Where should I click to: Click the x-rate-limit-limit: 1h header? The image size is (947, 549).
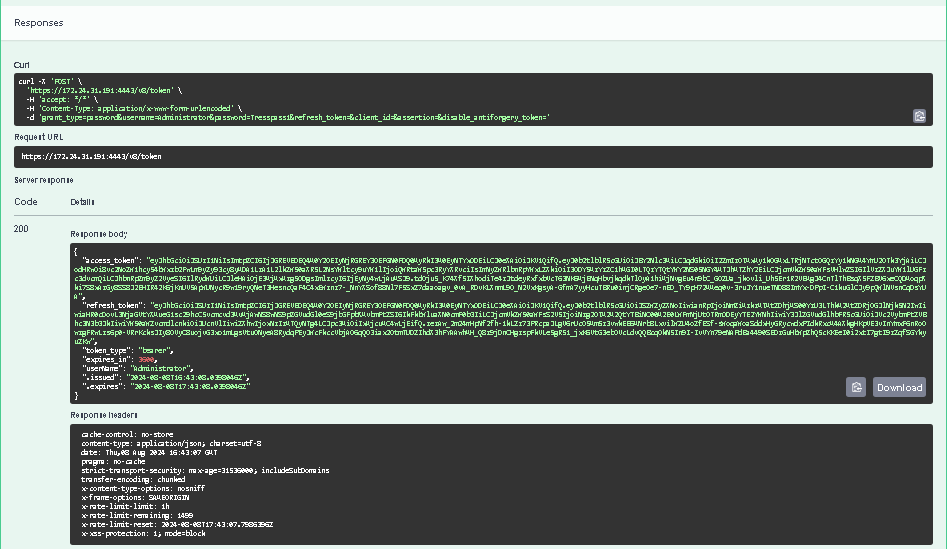pos(126,507)
